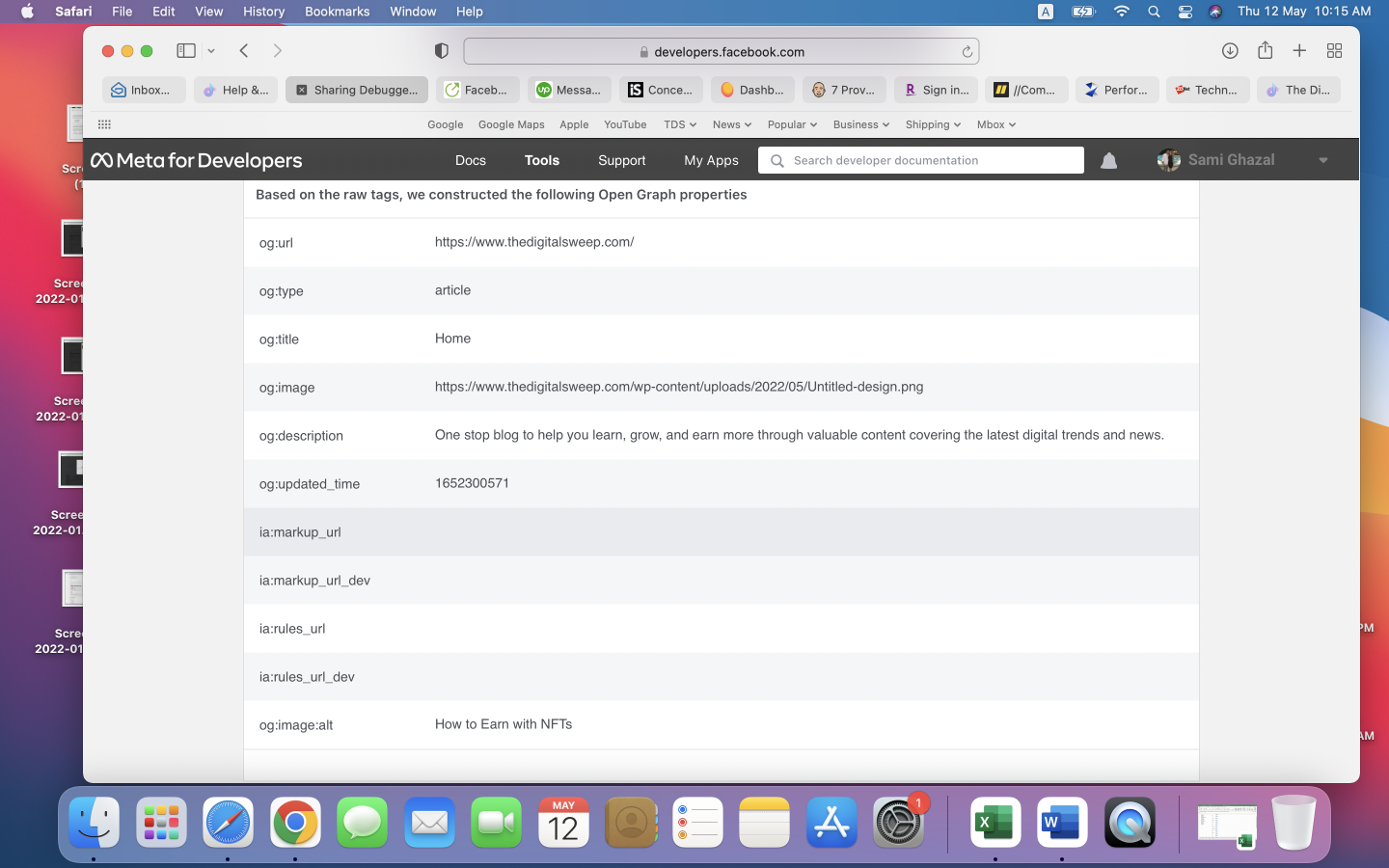1389x868 pixels.
Task: Open the Docs navigation item
Action: coord(471,160)
